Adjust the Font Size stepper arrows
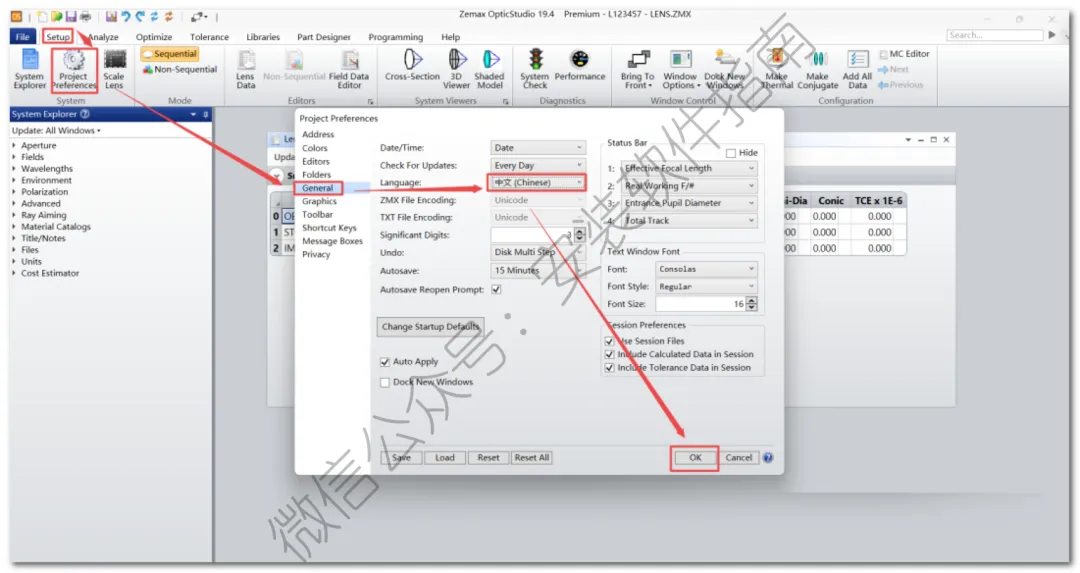Image resolution: width=1080 pixels, height=573 pixels. point(751,304)
